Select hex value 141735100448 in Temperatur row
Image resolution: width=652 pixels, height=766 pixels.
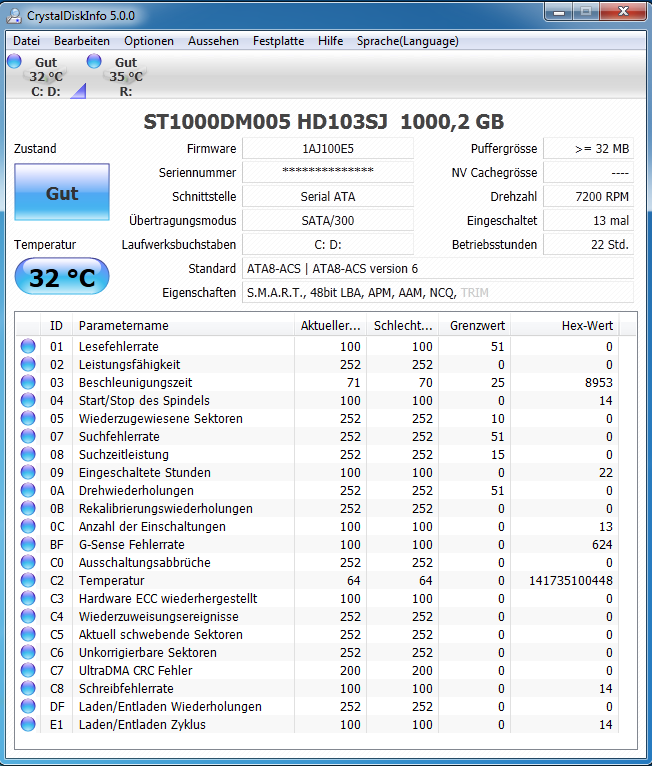pyautogui.click(x=570, y=580)
